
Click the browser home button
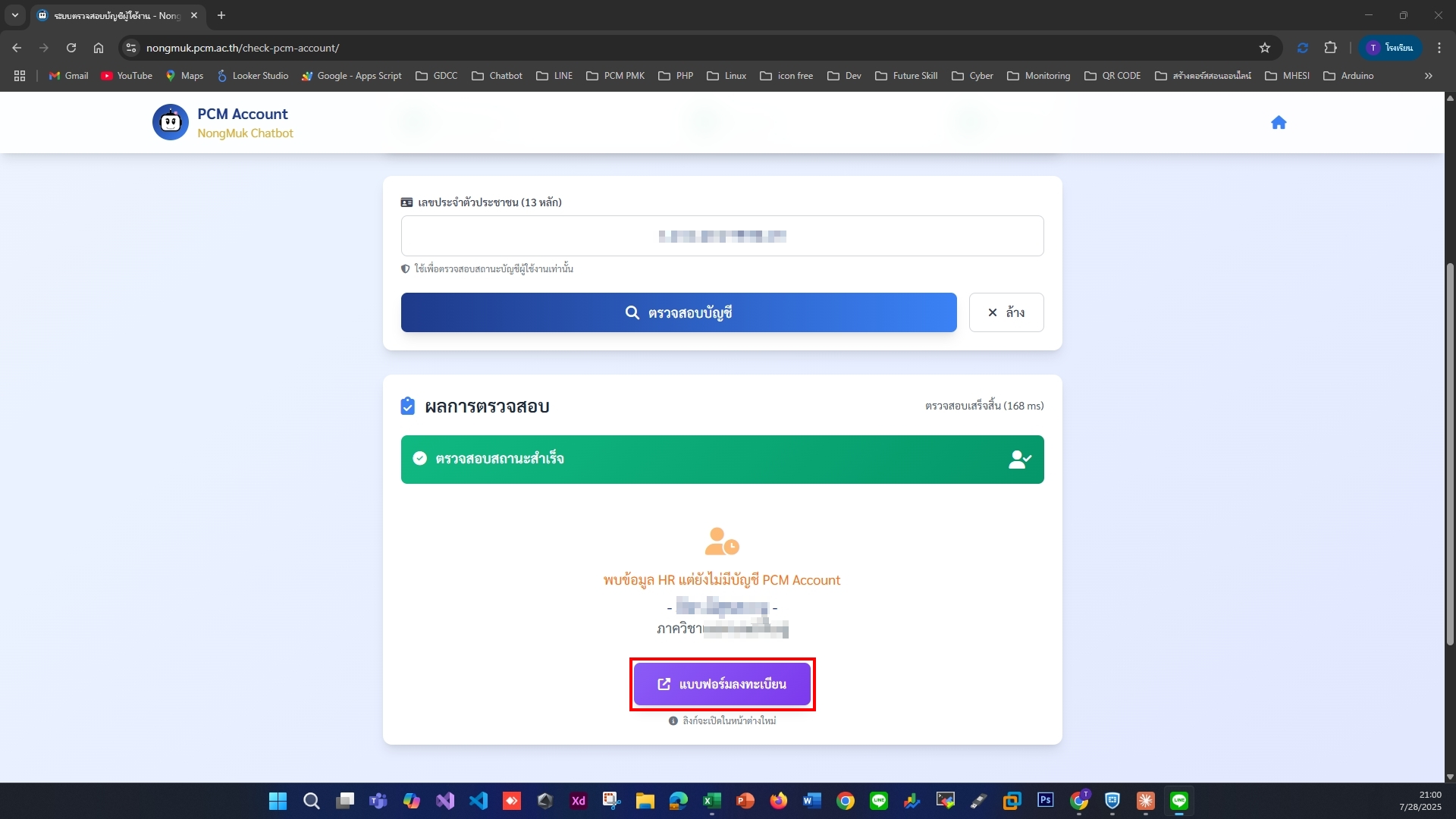click(99, 48)
